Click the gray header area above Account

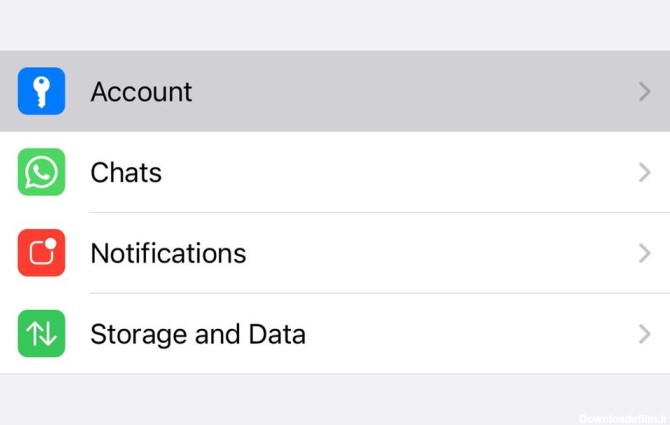(x=335, y=25)
